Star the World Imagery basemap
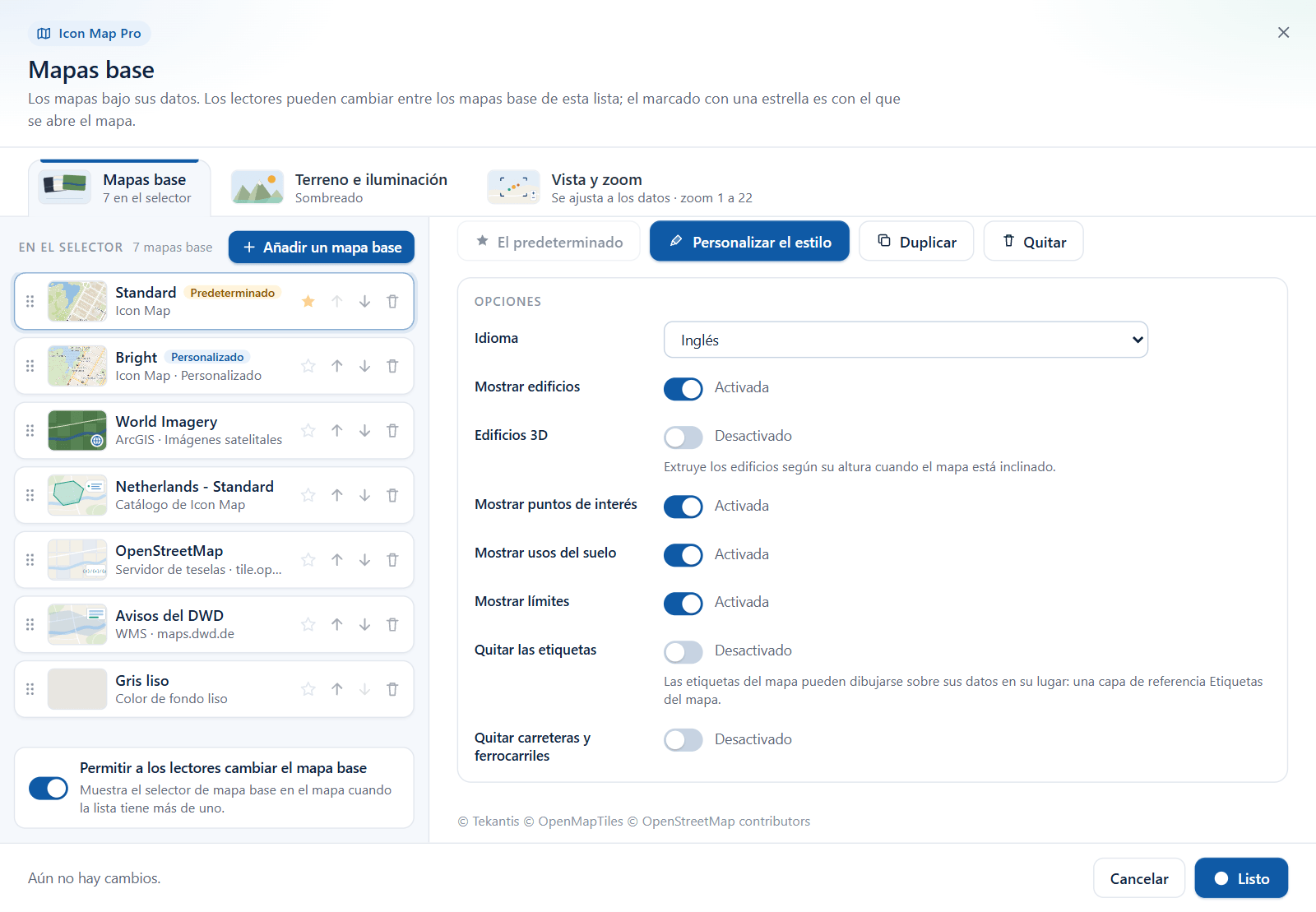This screenshot has height=912, width=1316. click(x=308, y=430)
